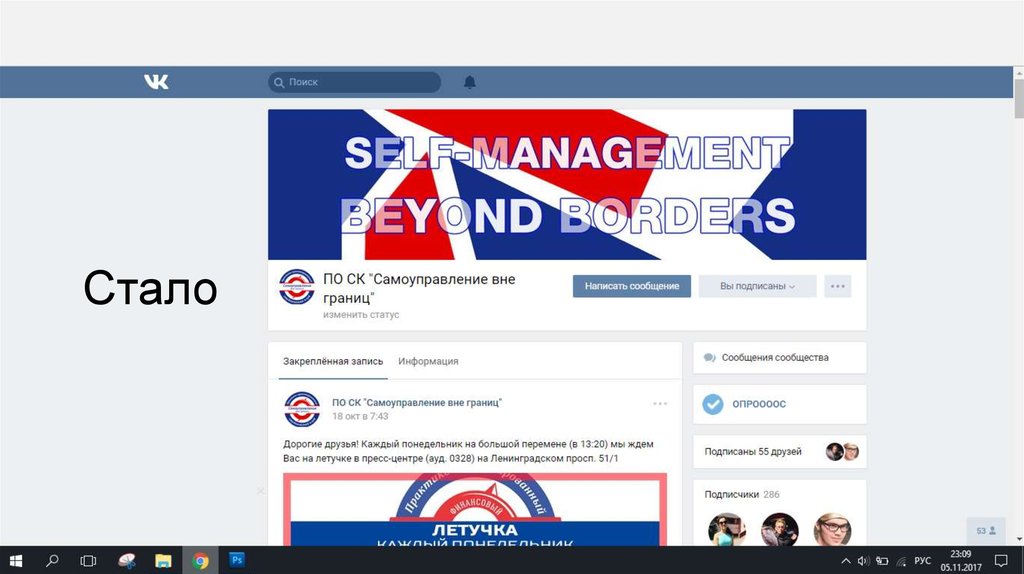This screenshot has height=574, width=1024.
Task: Open the Летучка post image
Action: point(475,509)
